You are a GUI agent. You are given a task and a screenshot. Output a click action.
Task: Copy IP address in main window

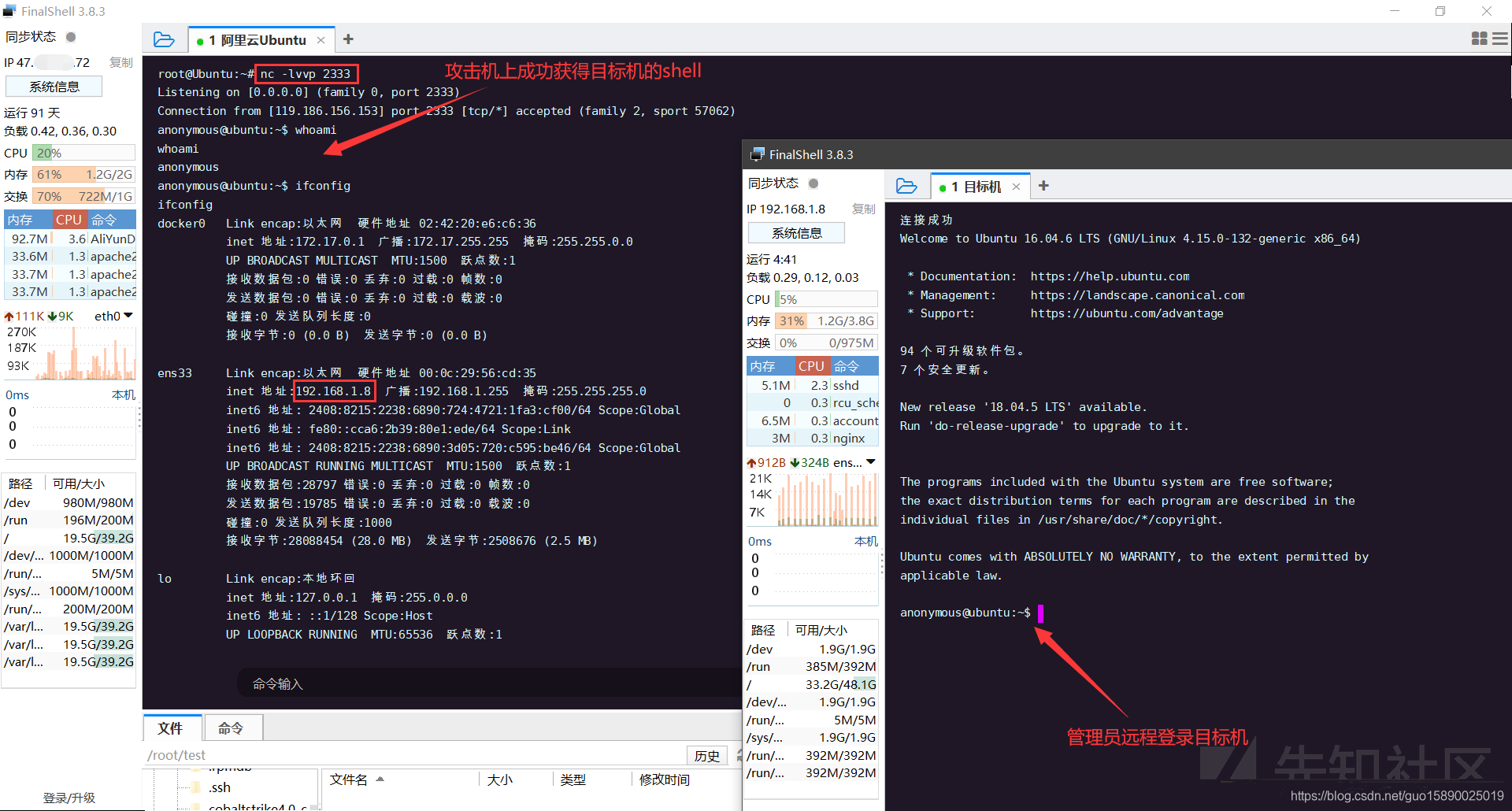tap(121, 62)
